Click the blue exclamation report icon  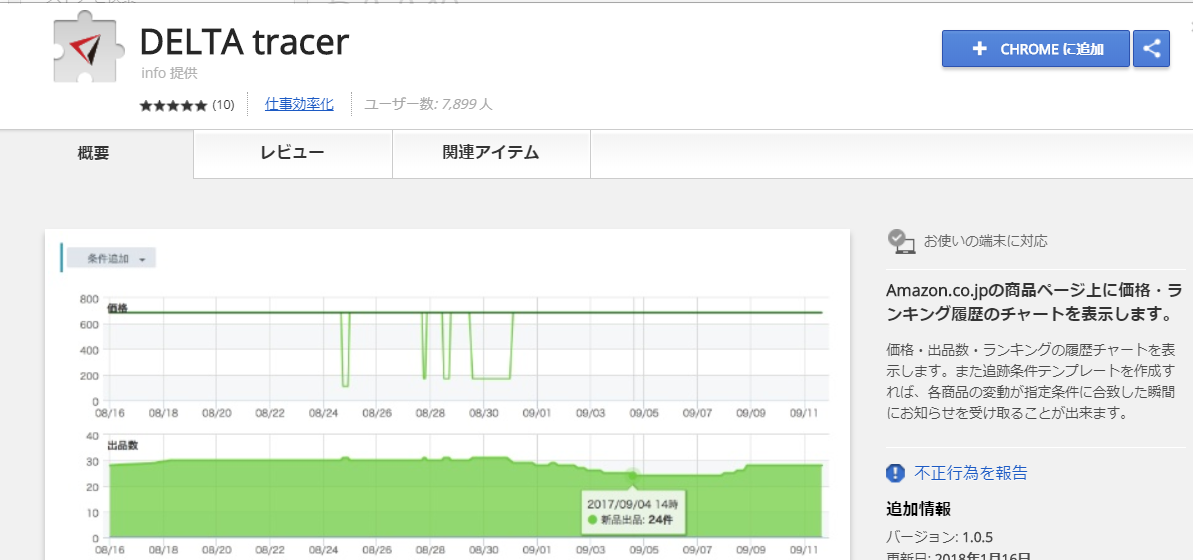896,472
